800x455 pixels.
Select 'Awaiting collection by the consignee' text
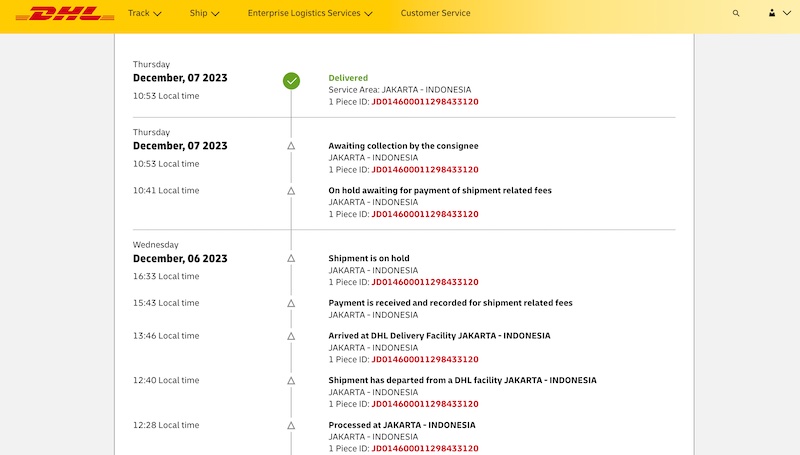tap(403, 146)
